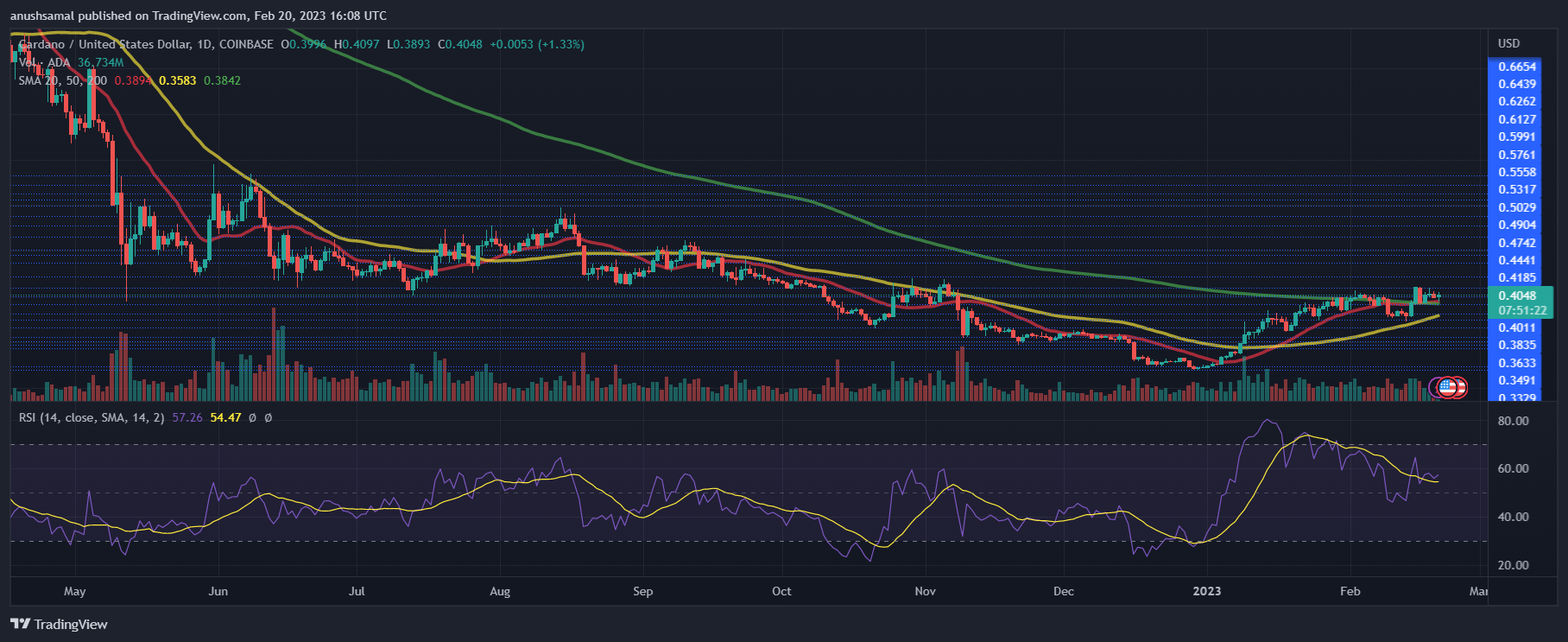Click the 0.4185 price axis label
The height and width of the screenshot is (642, 1568).
(1517, 277)
